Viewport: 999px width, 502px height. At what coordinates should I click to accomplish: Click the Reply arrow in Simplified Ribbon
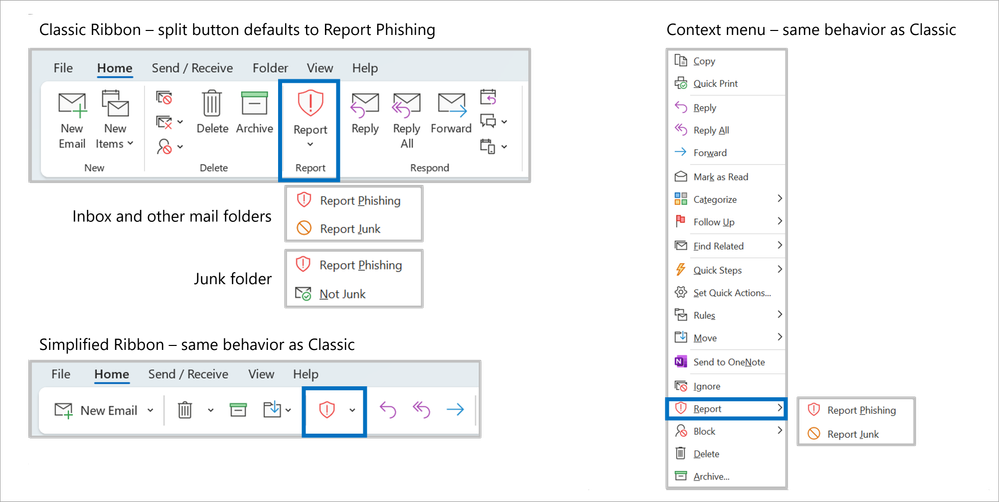click(x=388, y=410)
